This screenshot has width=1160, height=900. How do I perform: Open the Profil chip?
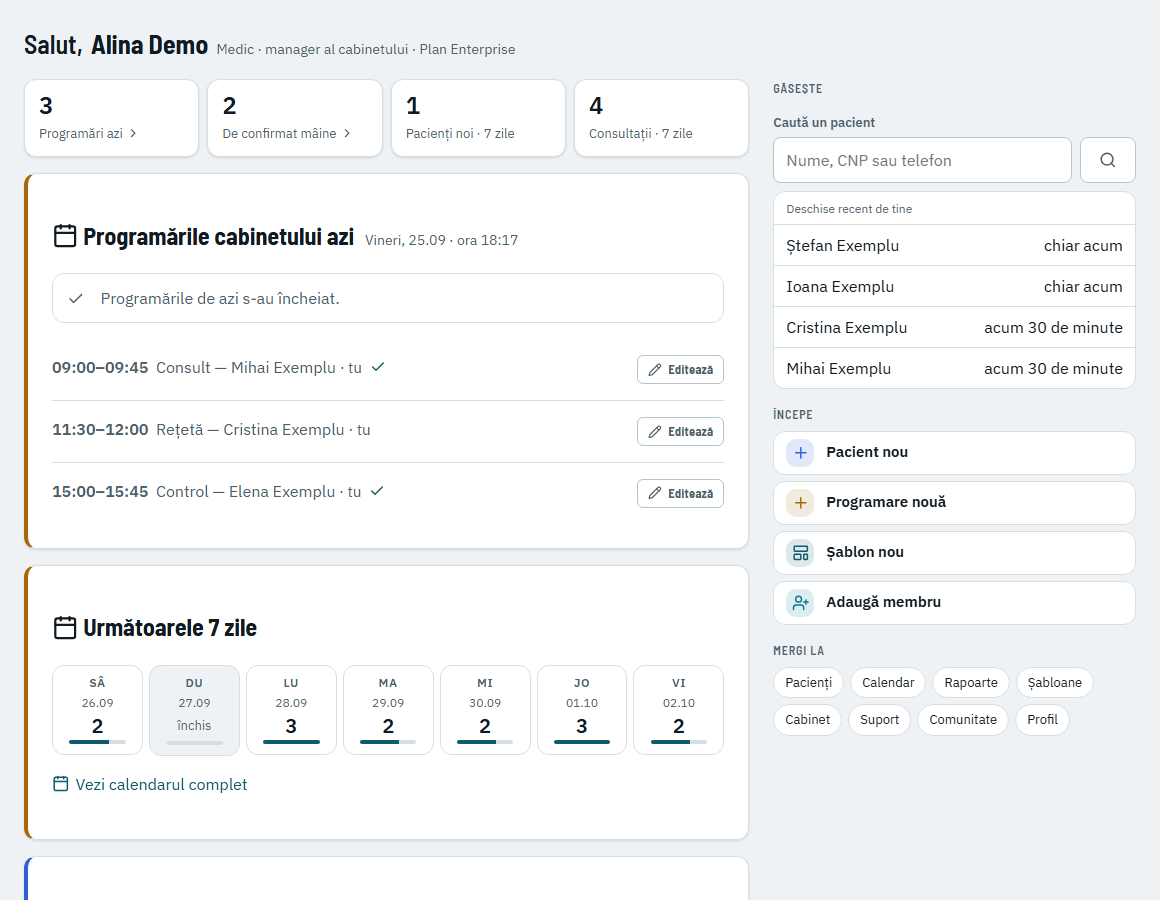1042,720
